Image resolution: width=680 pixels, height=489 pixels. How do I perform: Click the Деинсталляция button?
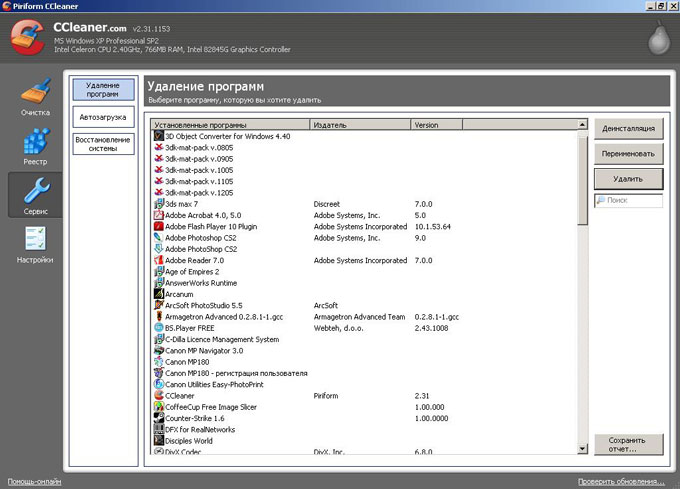[x=628, y=129]
